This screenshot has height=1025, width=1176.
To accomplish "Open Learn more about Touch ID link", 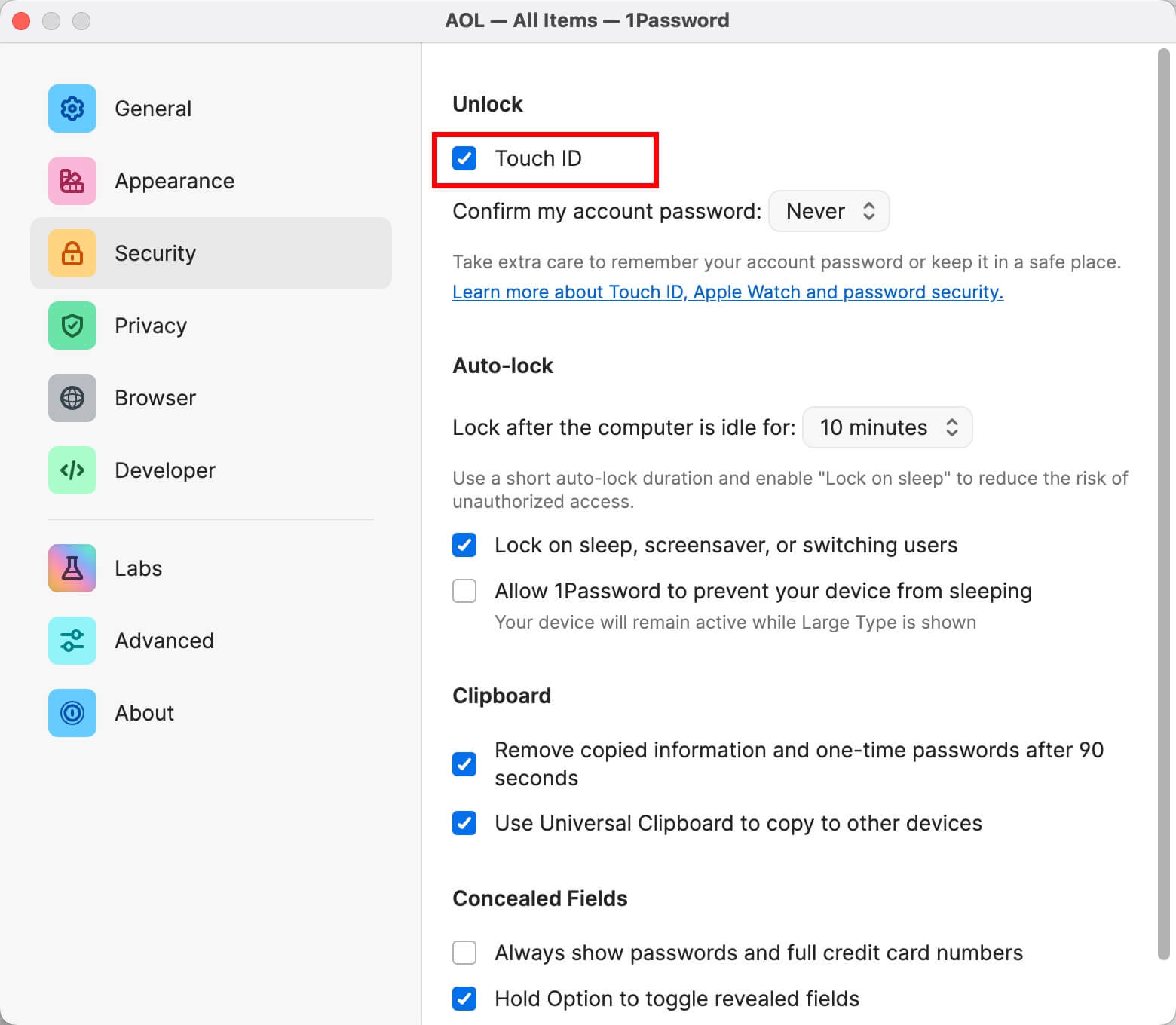I will click(x=727, y=292).
